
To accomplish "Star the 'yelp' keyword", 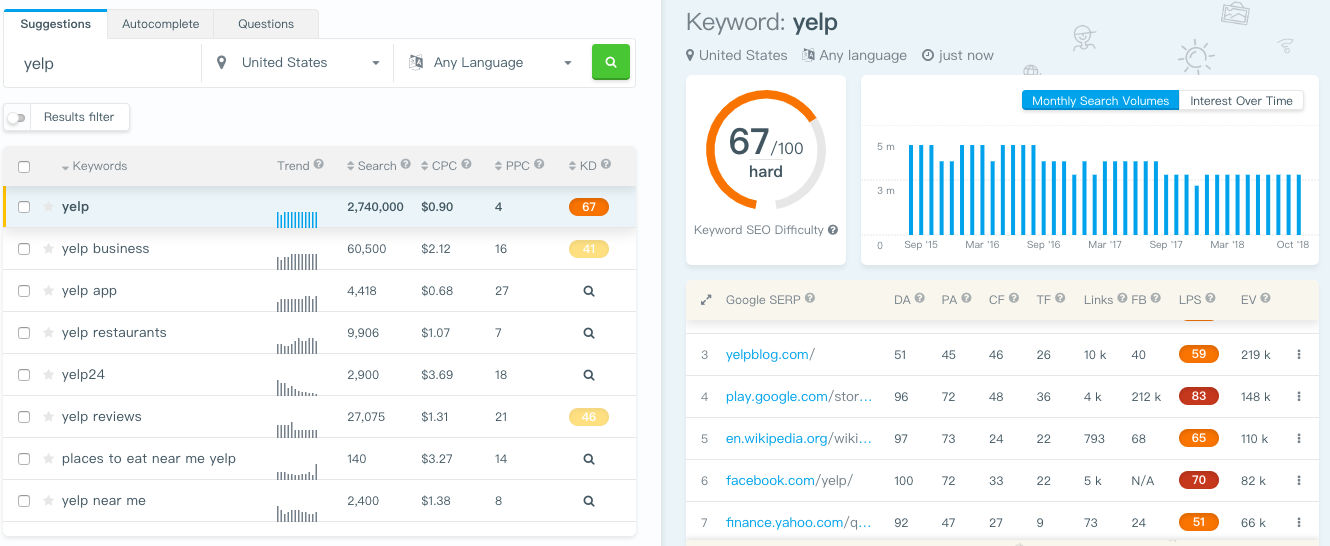I will click(48, 207).
